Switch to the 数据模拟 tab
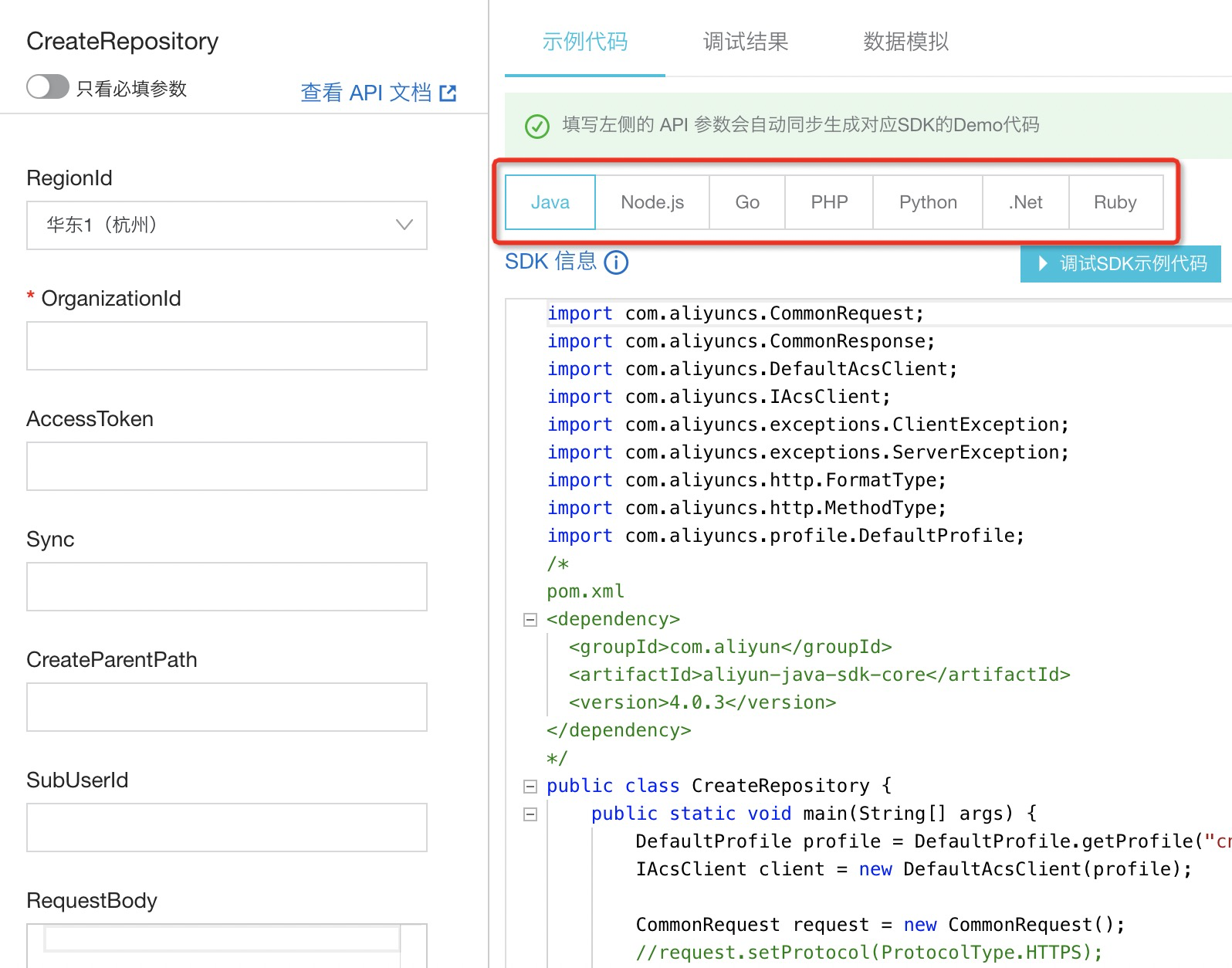 pos(906,41)
